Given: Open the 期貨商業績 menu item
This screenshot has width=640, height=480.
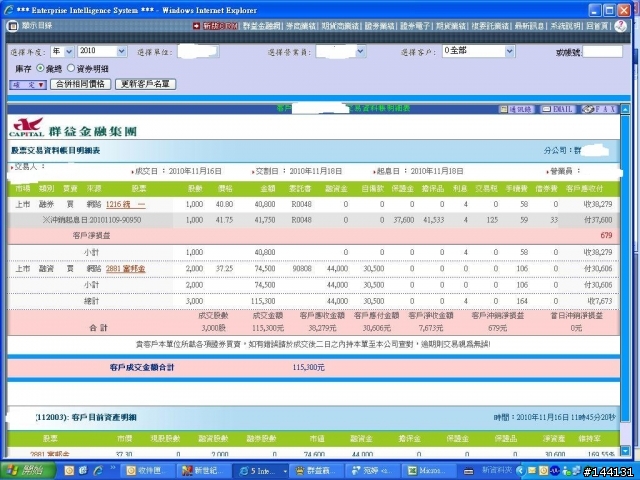Looking at the screenshot, I should coord(340,26).
